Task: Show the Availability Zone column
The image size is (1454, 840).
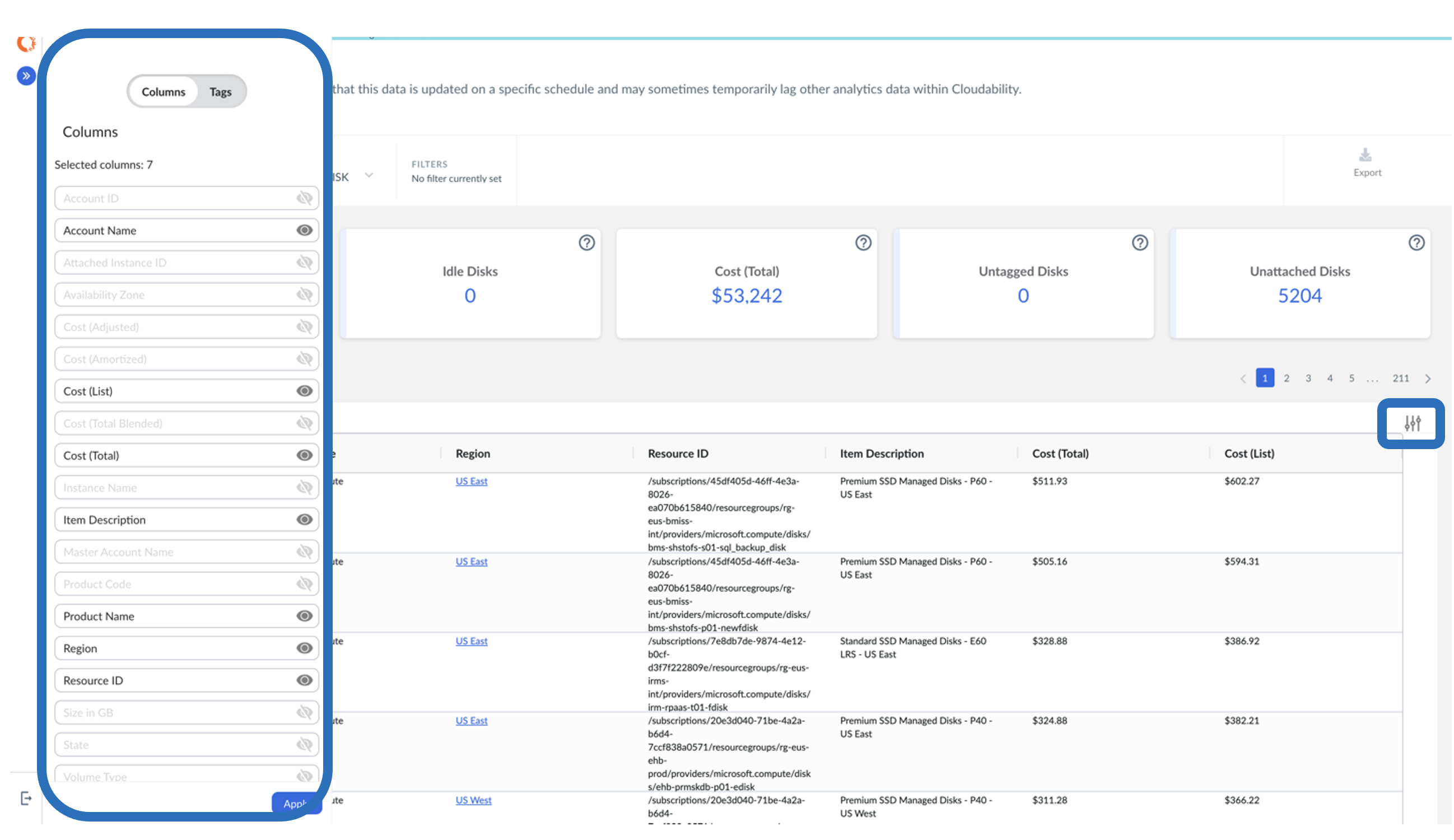Action: click(305, 295)
